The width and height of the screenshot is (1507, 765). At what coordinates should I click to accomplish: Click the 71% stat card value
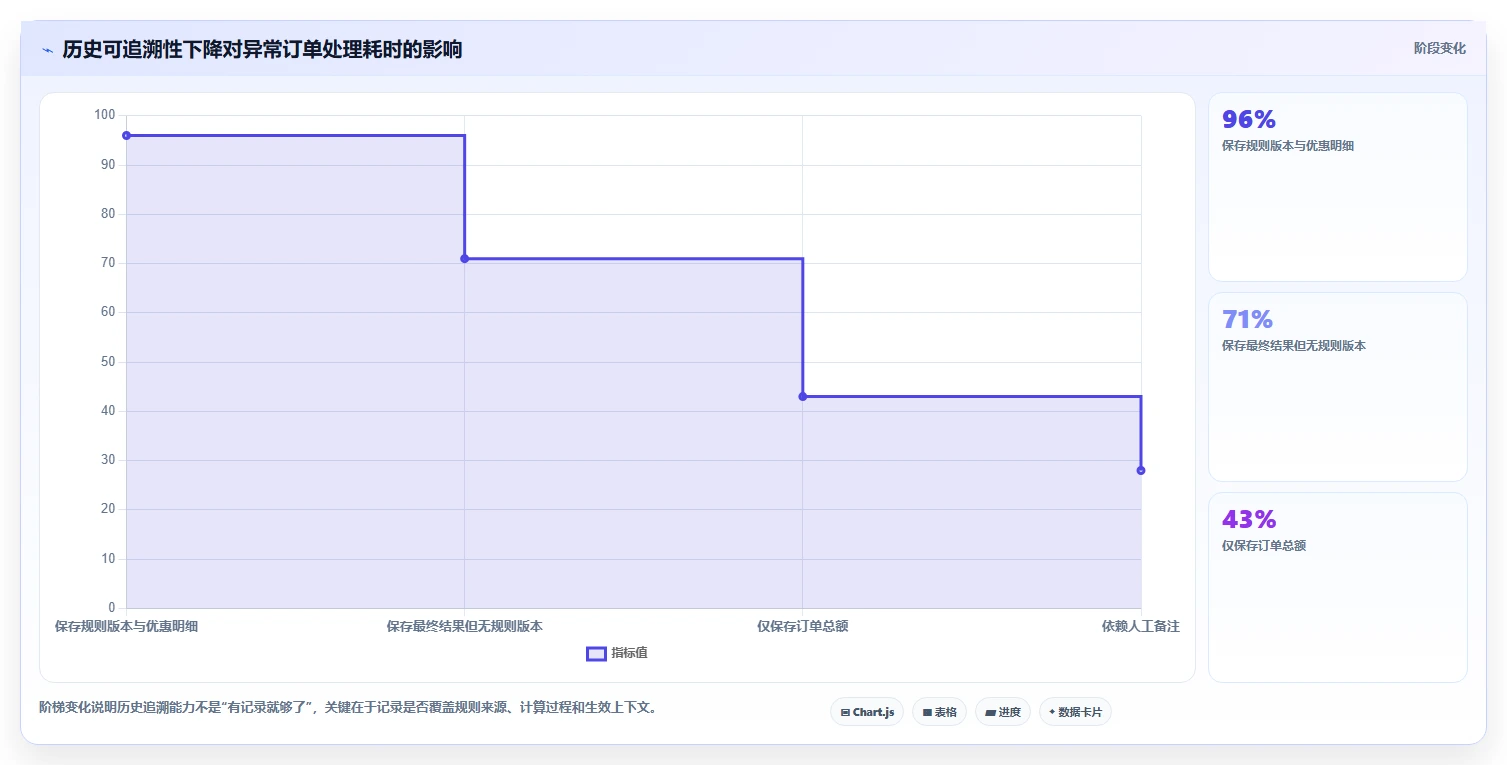[x=1247, y=319]
